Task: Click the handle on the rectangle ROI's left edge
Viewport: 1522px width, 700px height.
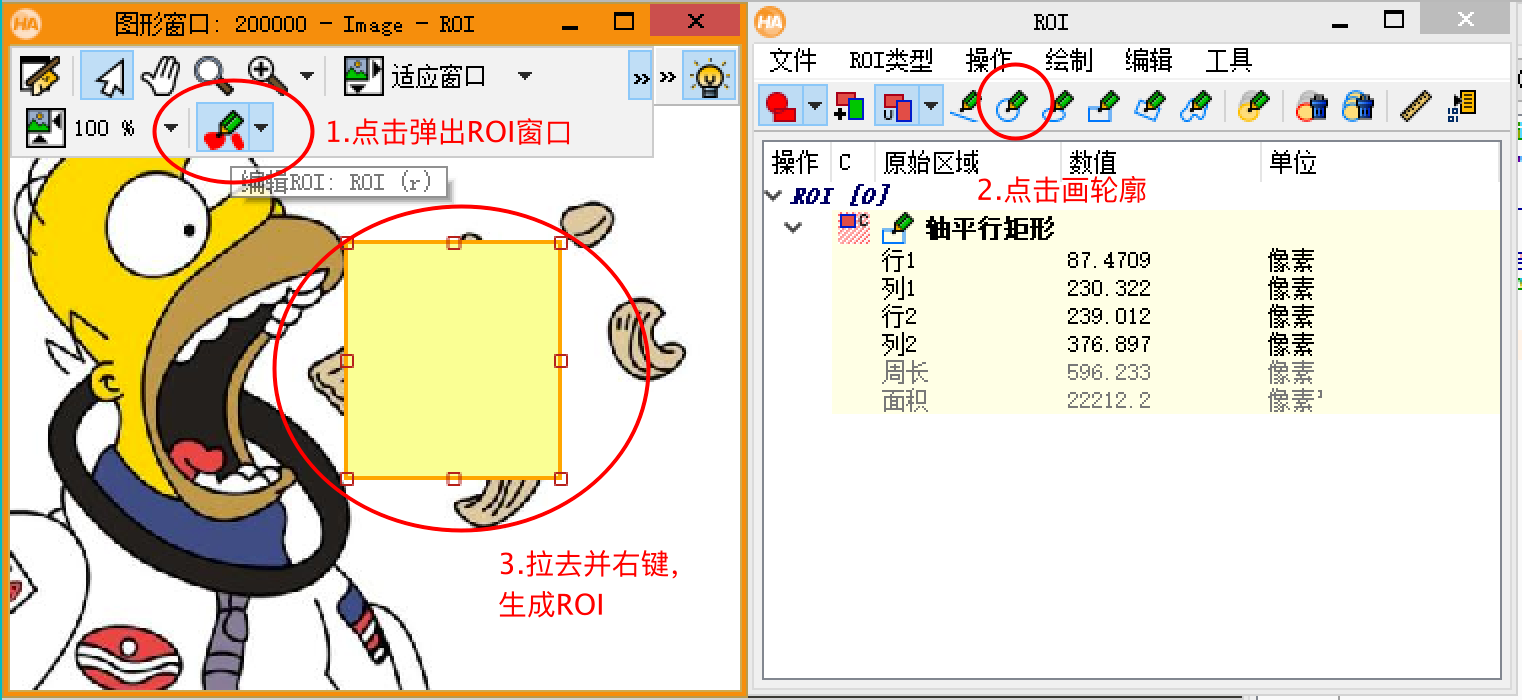Action: (x=347, y=360)
